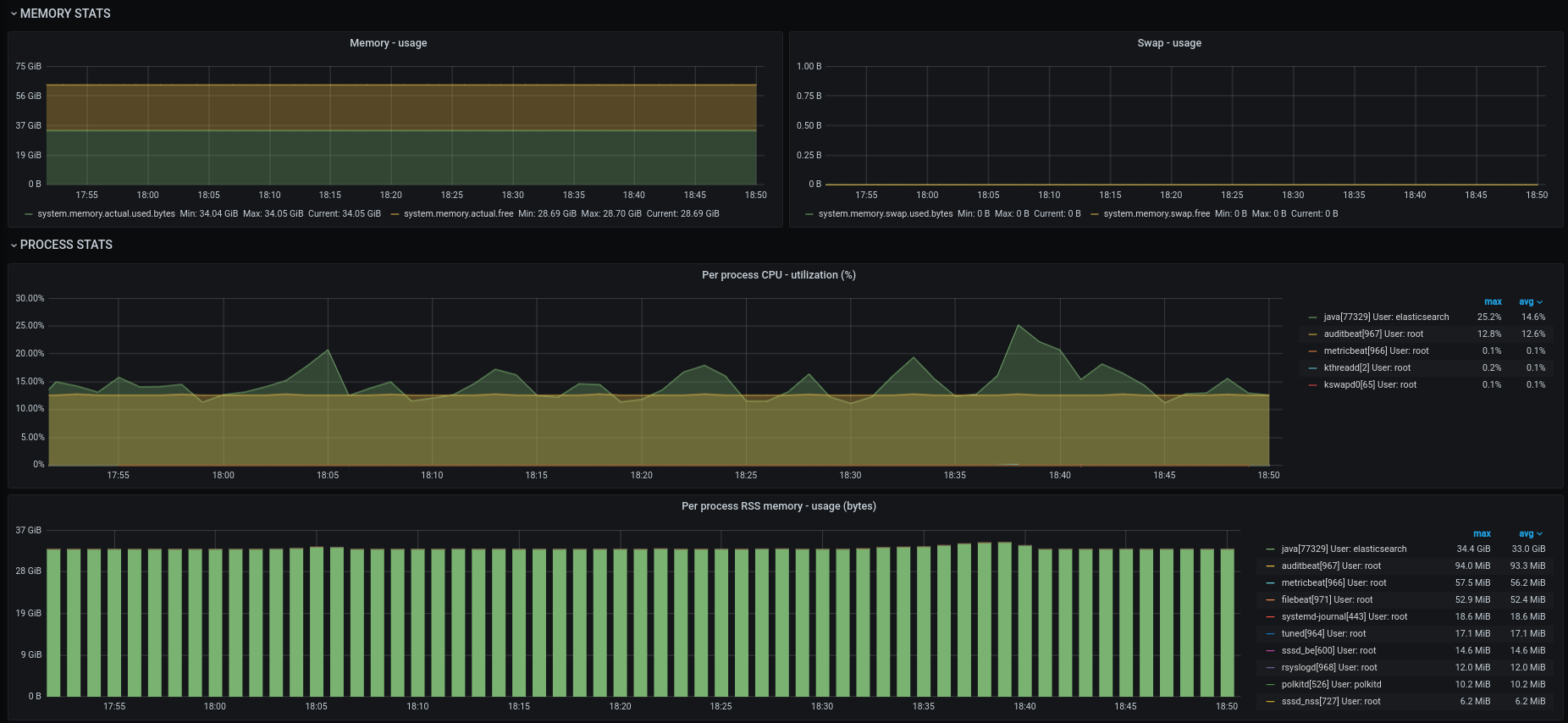The height and width of the screenshot is (723, 1568).
Task: Open color picker for tuned[964] swatch
Action: tap(1271, 634)
